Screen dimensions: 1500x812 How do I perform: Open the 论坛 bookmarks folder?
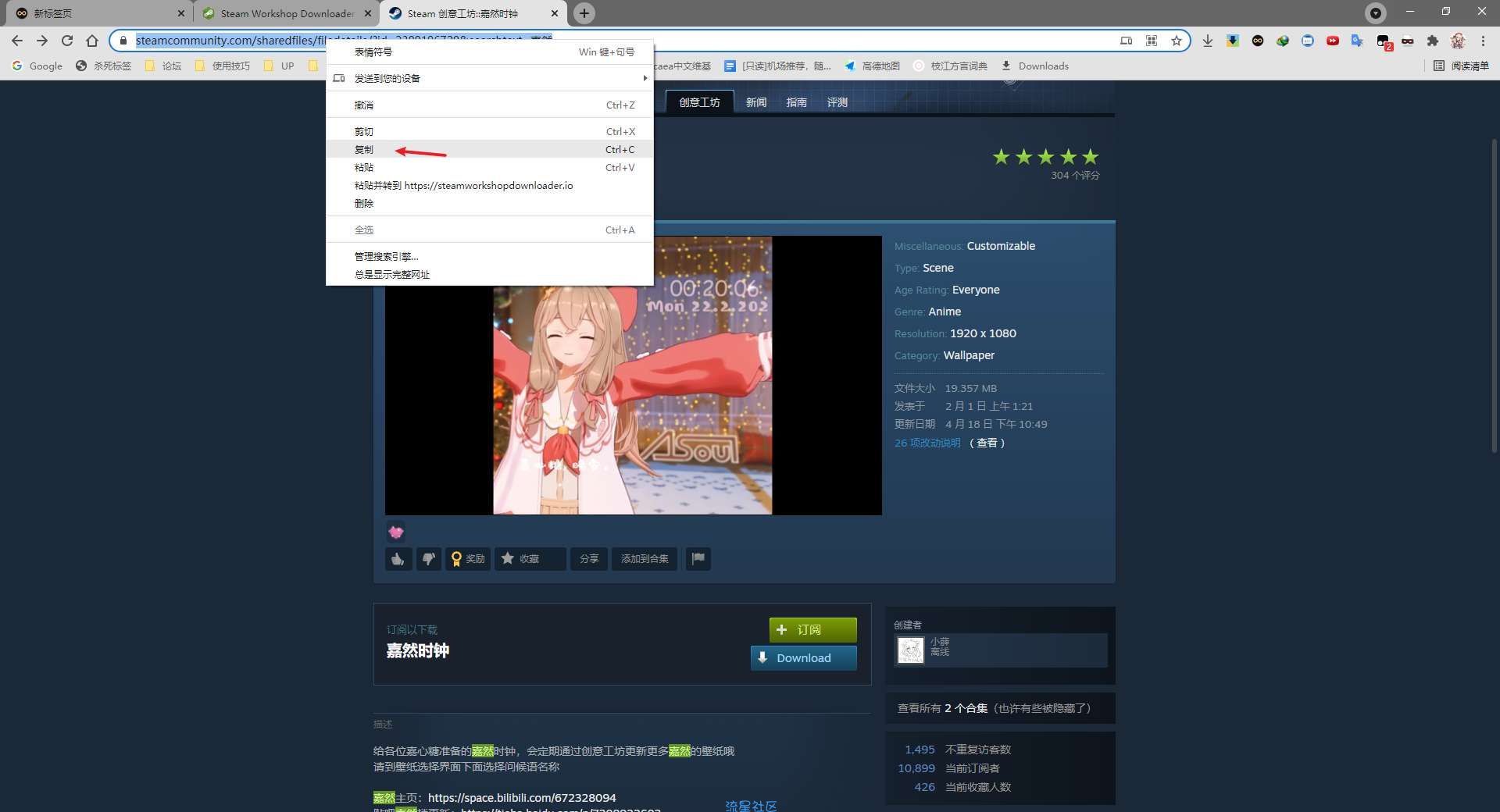coord(163,66)
